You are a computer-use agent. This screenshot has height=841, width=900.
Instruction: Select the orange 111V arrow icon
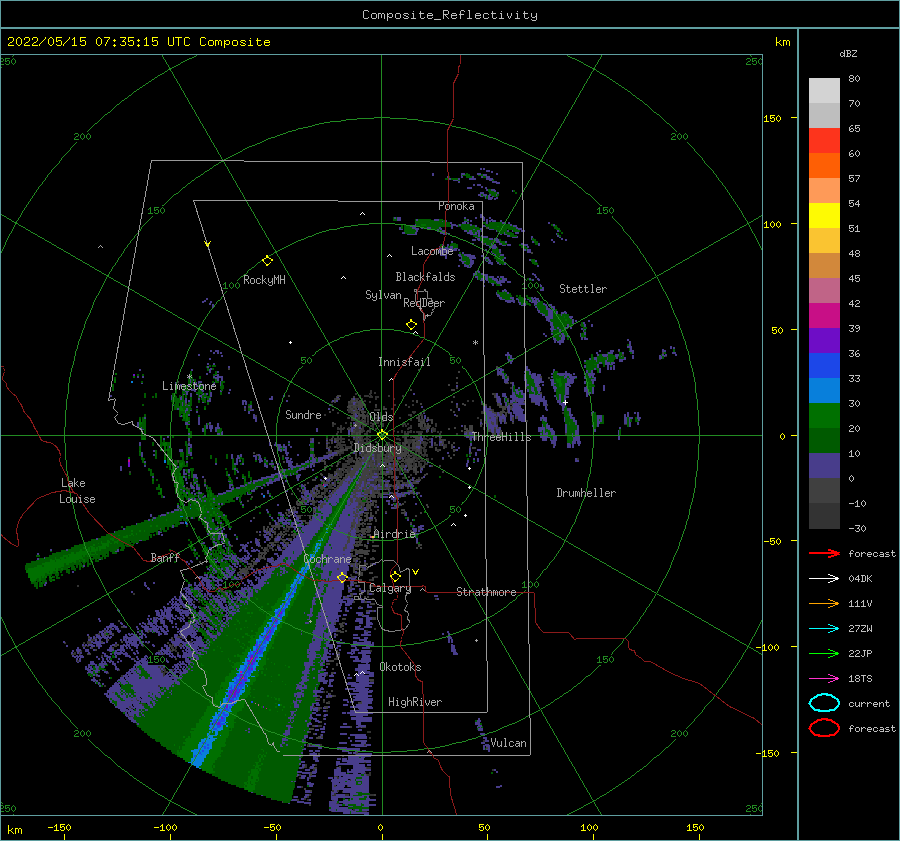click(824, 603)
